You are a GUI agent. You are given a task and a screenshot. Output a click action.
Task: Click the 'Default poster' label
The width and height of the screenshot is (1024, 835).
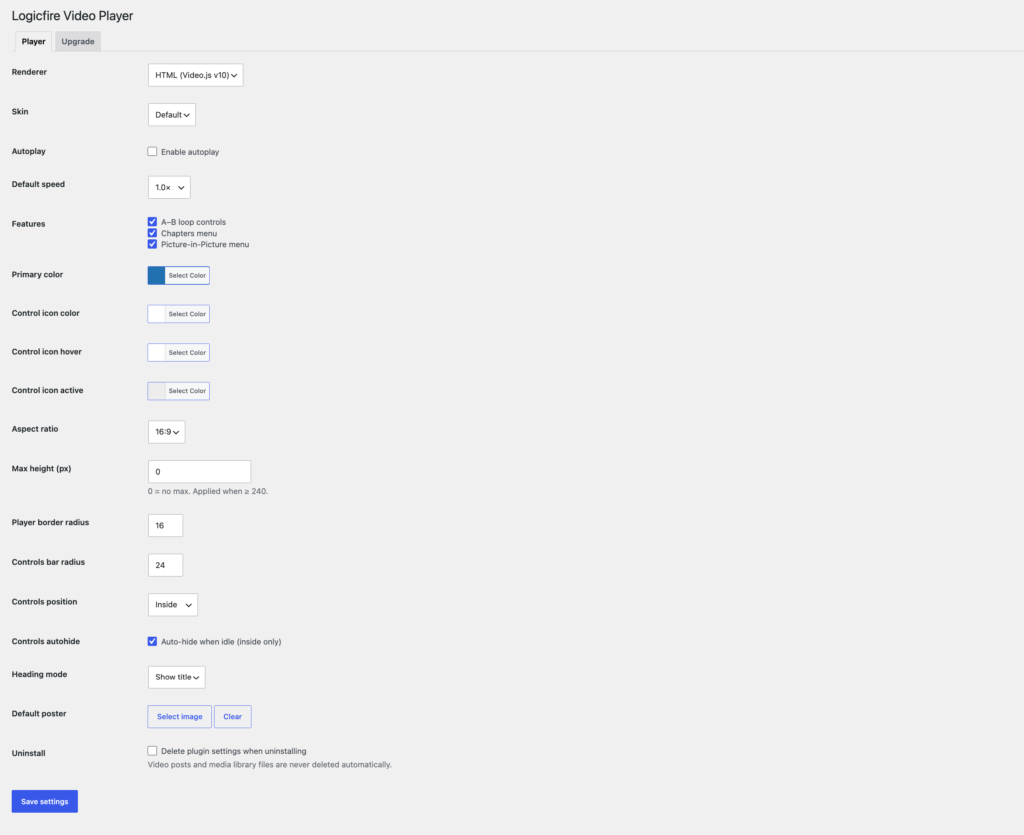(x=39, y=714)
